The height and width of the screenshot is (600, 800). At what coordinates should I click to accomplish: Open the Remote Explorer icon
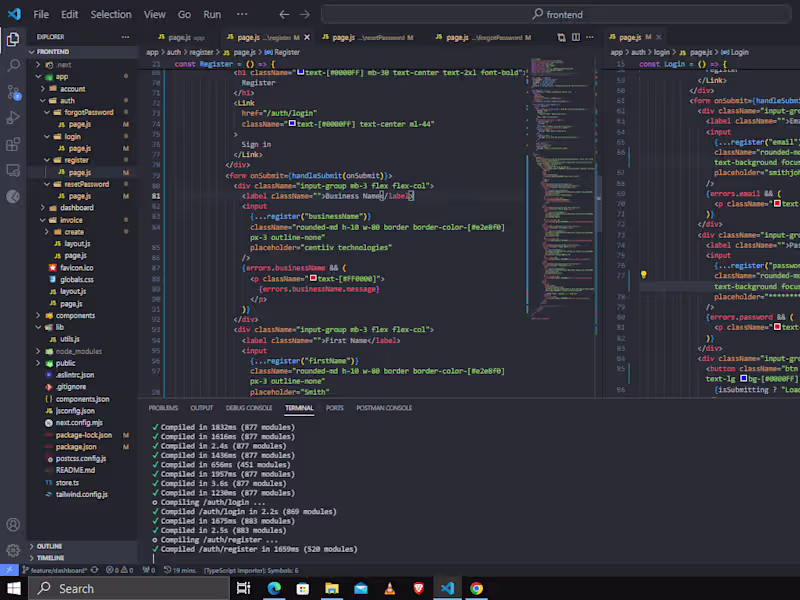tap(13, 171)
